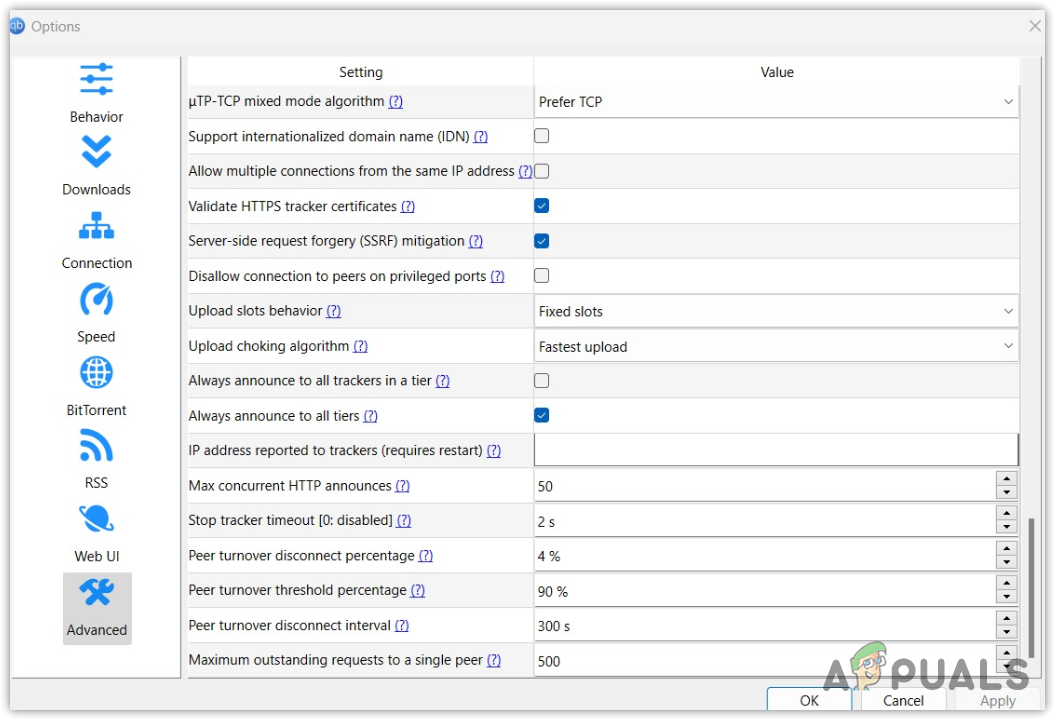Click the Setting column header
Viewport: 1055px width, 720px height.
coord(360,72)
